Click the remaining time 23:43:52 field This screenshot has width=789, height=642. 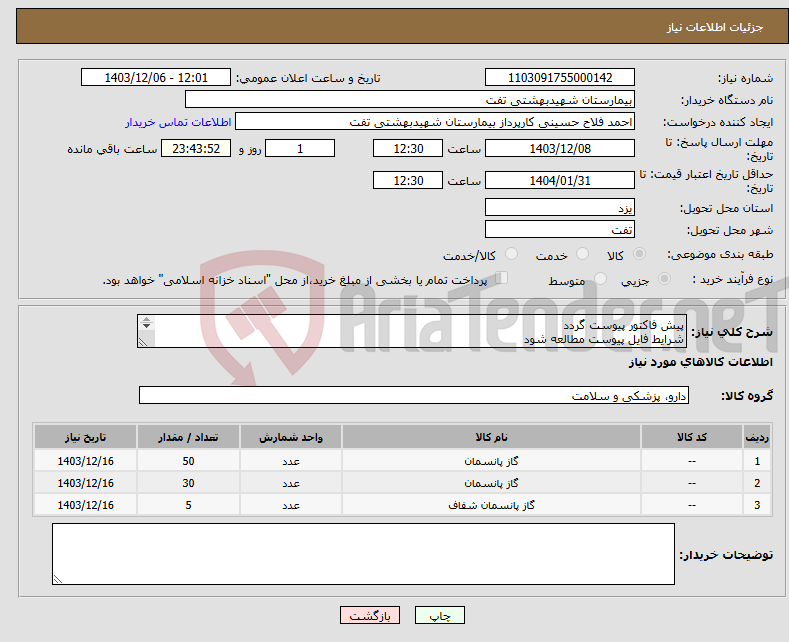click(x=196, y=148)
